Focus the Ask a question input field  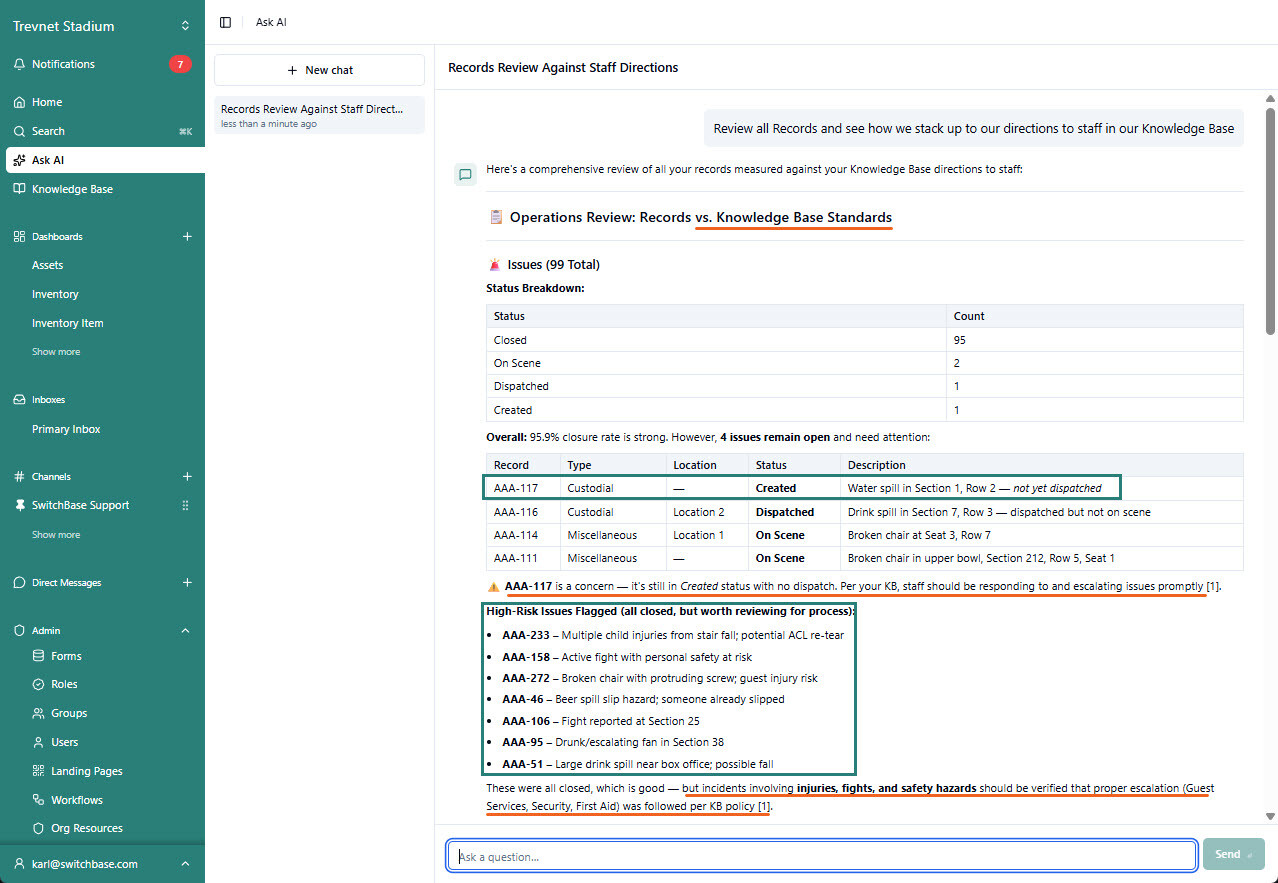[x=821, y=856]
